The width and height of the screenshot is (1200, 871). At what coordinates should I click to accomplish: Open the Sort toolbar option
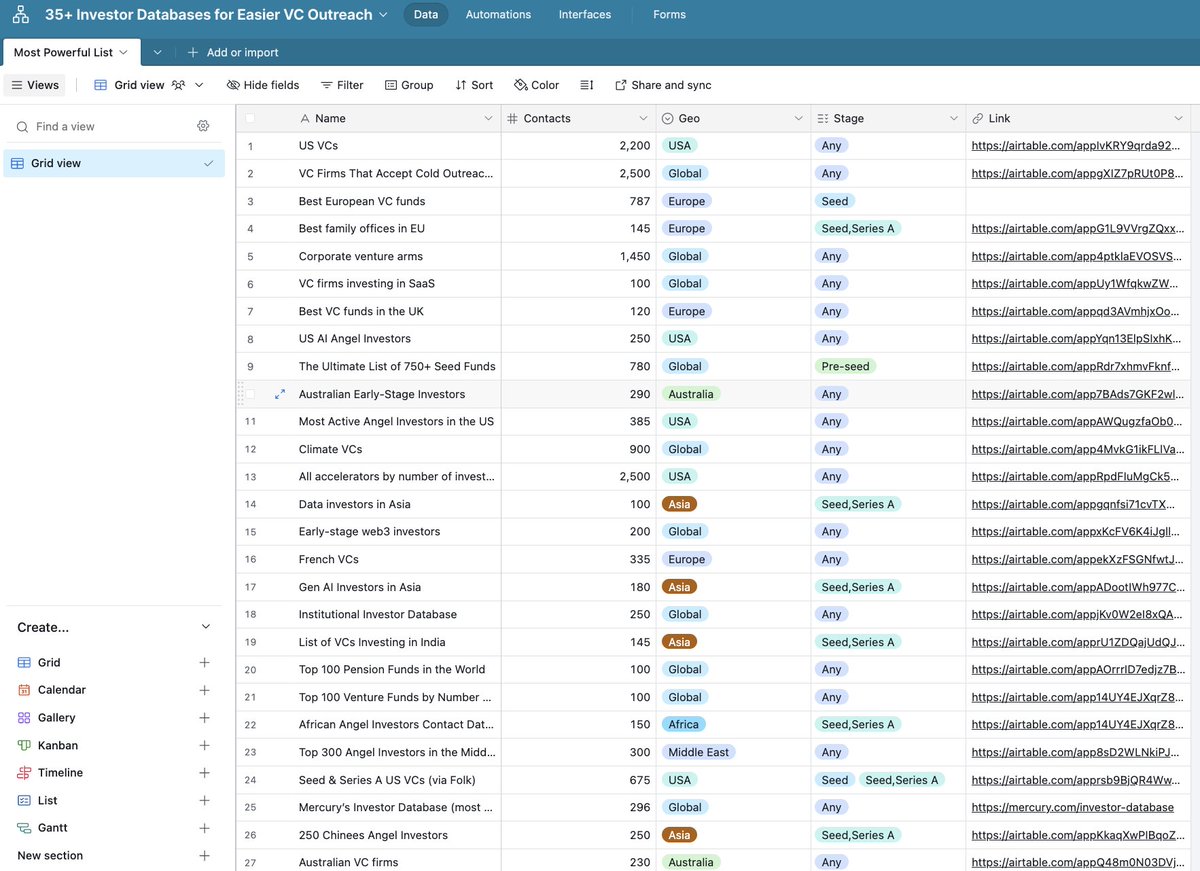pos(474,85)
